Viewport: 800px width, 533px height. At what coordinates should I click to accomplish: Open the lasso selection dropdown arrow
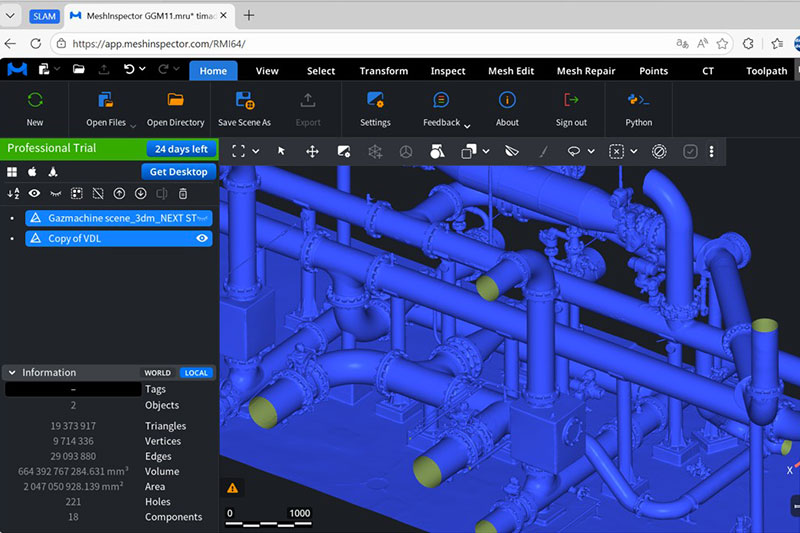pyautogui.click(x=593, y=151)
